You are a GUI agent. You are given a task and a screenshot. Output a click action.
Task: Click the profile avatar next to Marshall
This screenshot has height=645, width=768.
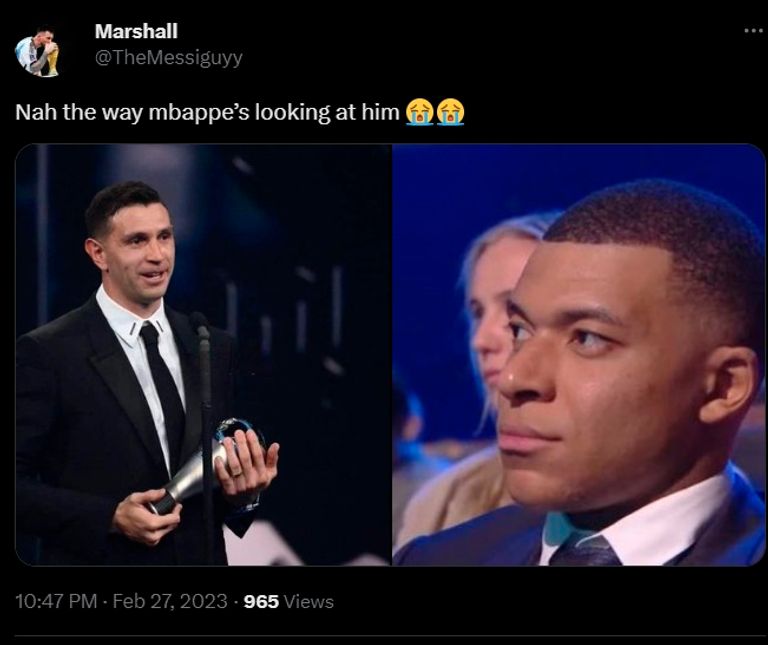[x=37, y=53]
